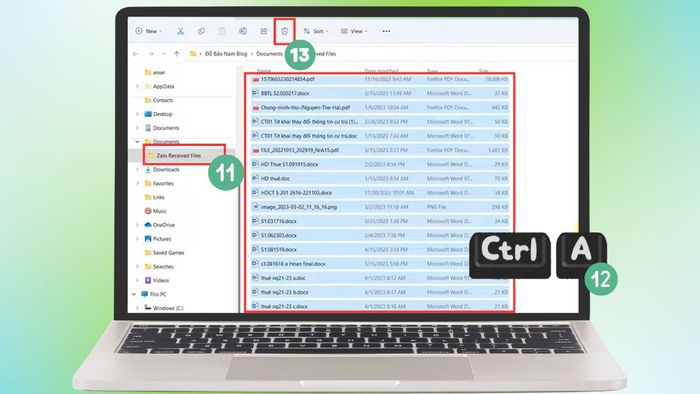Open the New dropdown button
Image resolution: width=700 pixels, height=394 pixels.
pyautogui.click(x=149, y=31)
